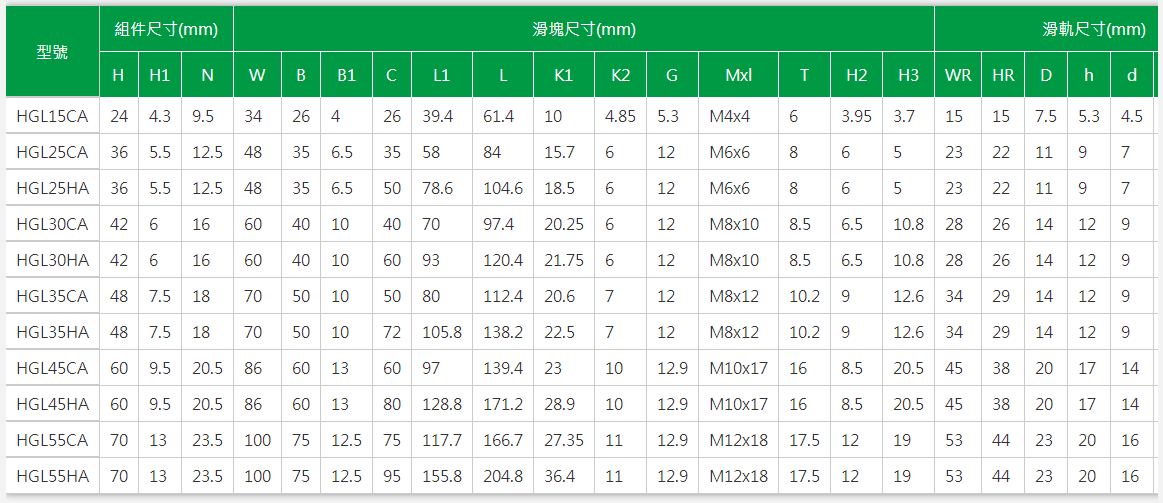Click the H3 column header
This screenshot has width=1163, height=503.
click(908, 75)
